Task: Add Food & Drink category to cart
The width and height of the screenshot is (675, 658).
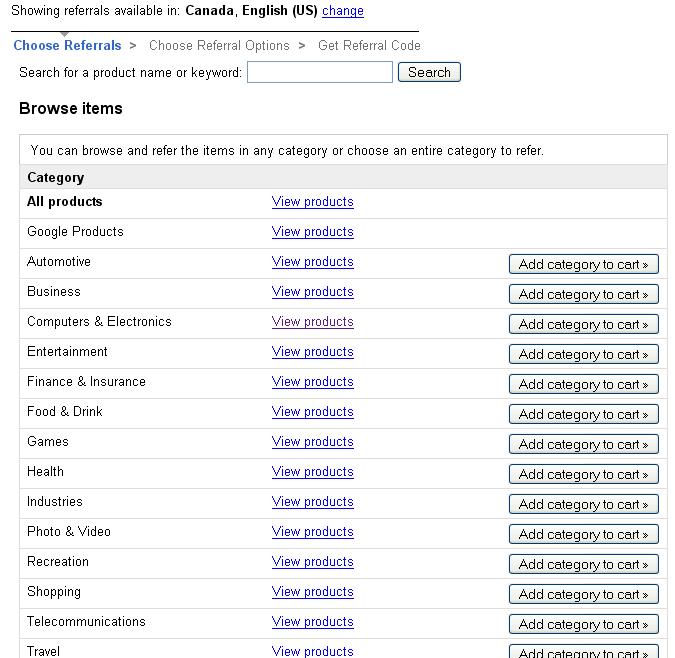Action: coord(584,414)
